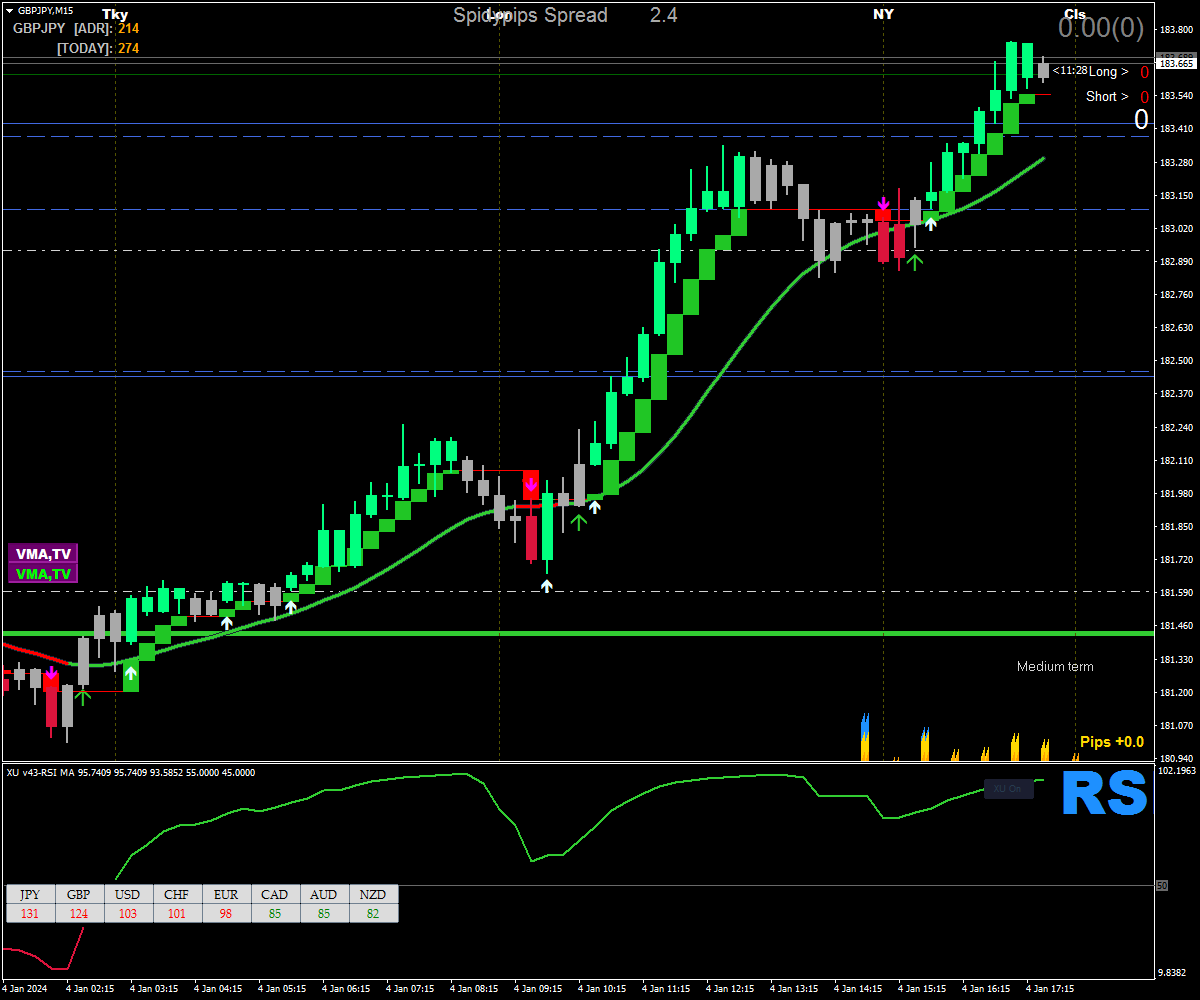Toggle the XU On button

coord(1008,788)
